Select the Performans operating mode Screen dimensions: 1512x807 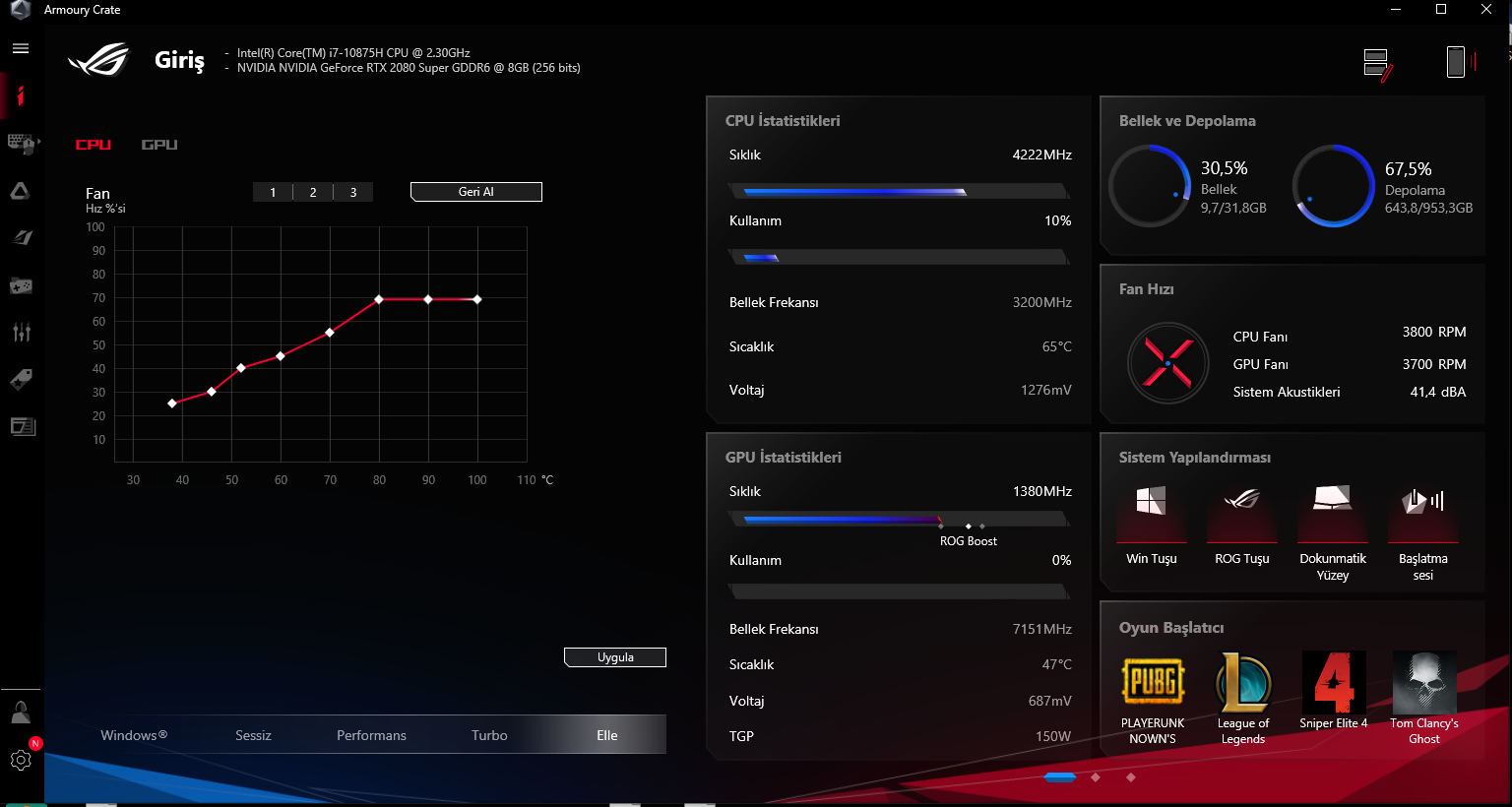coord(371,735)
